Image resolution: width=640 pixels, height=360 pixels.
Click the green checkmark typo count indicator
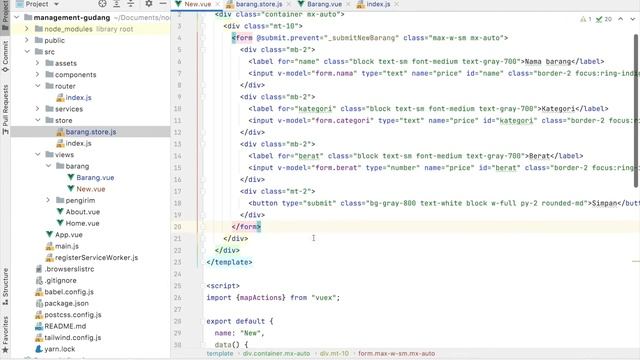coord(603,19)
